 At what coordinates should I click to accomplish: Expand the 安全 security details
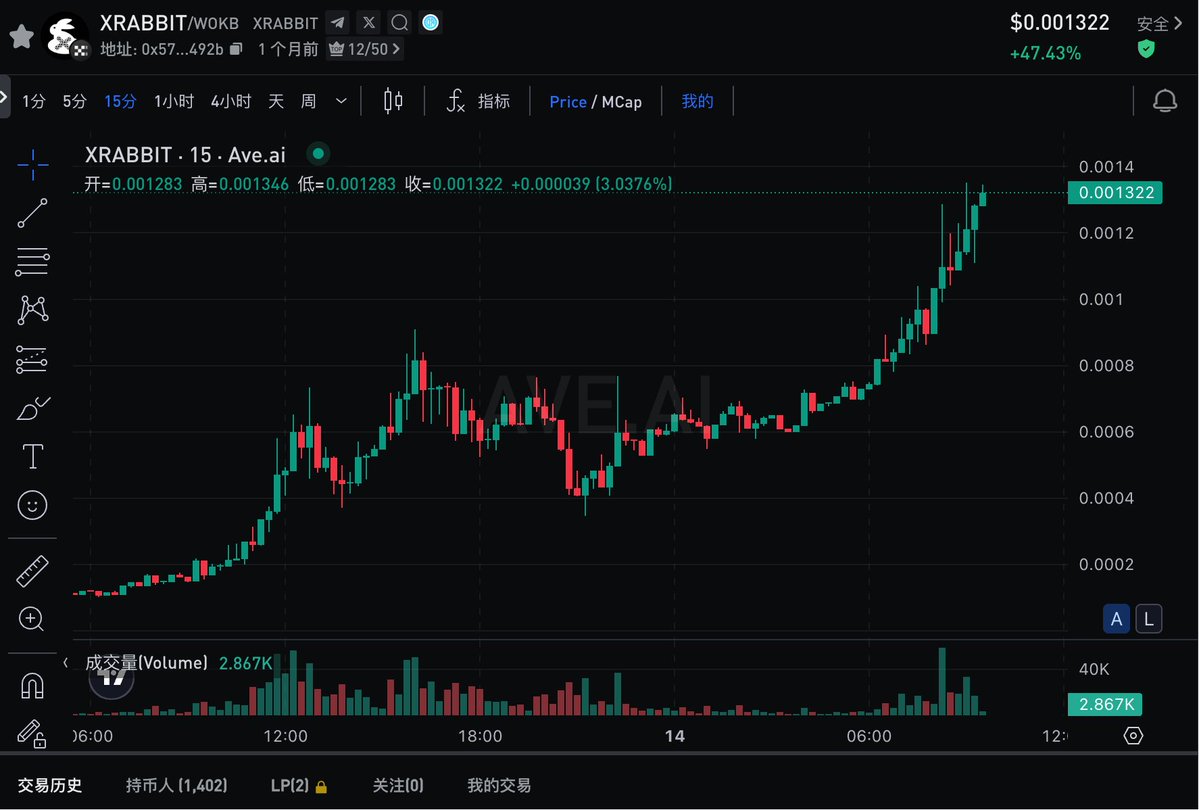tap(1159, 24)
